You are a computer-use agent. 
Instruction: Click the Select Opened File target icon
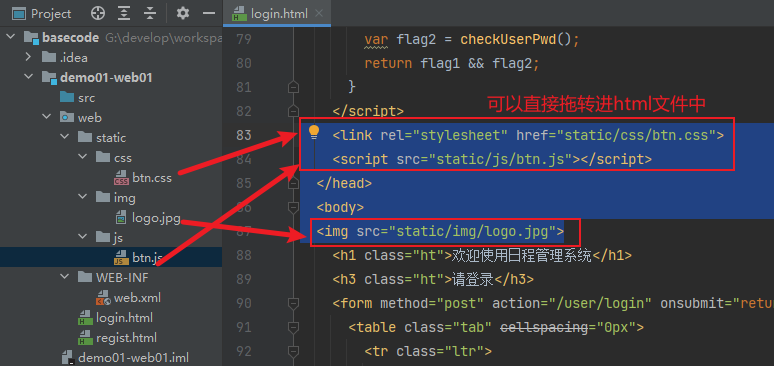[x=98, y=13]
